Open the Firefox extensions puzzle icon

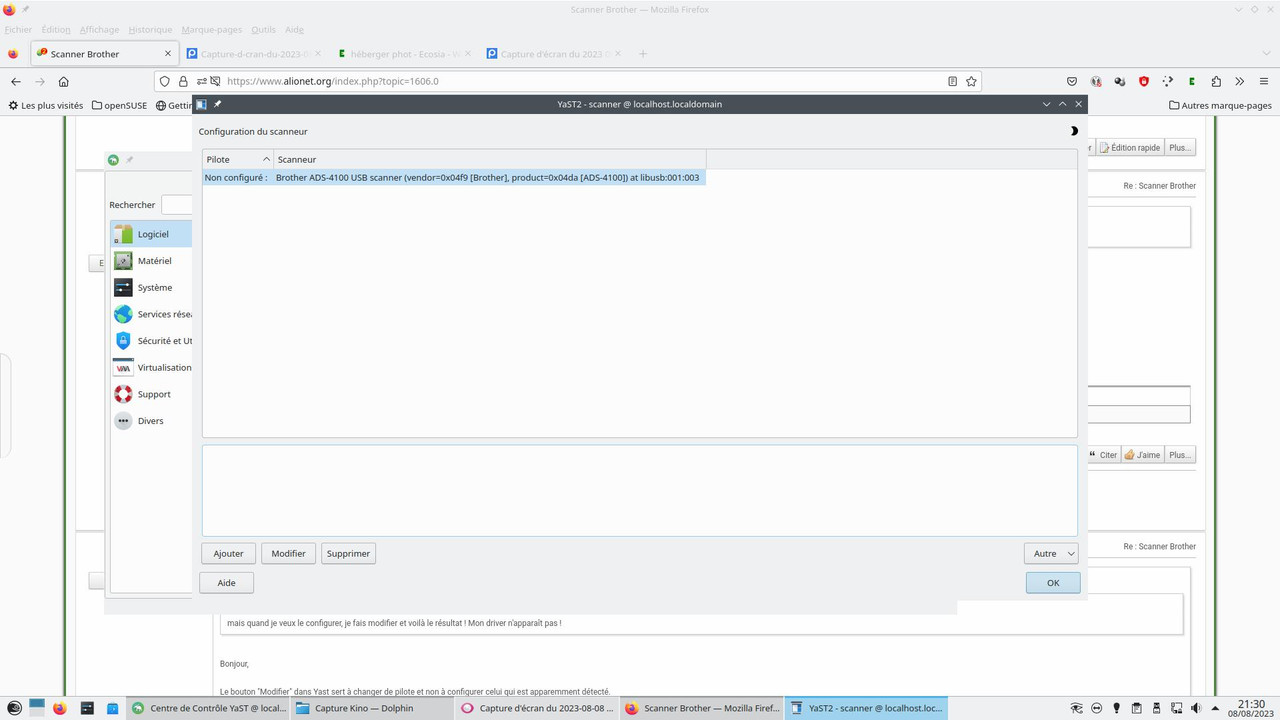[1216, 81]
